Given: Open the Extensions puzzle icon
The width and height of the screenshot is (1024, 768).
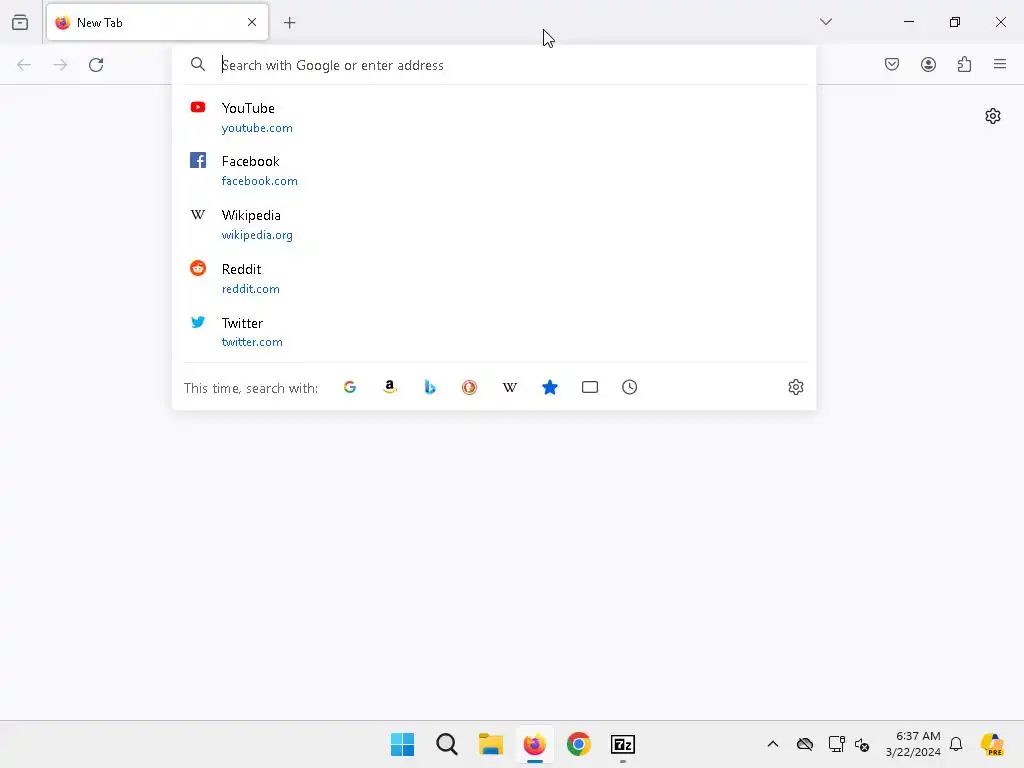Looking at the screenshot, I should pos(964,64).
